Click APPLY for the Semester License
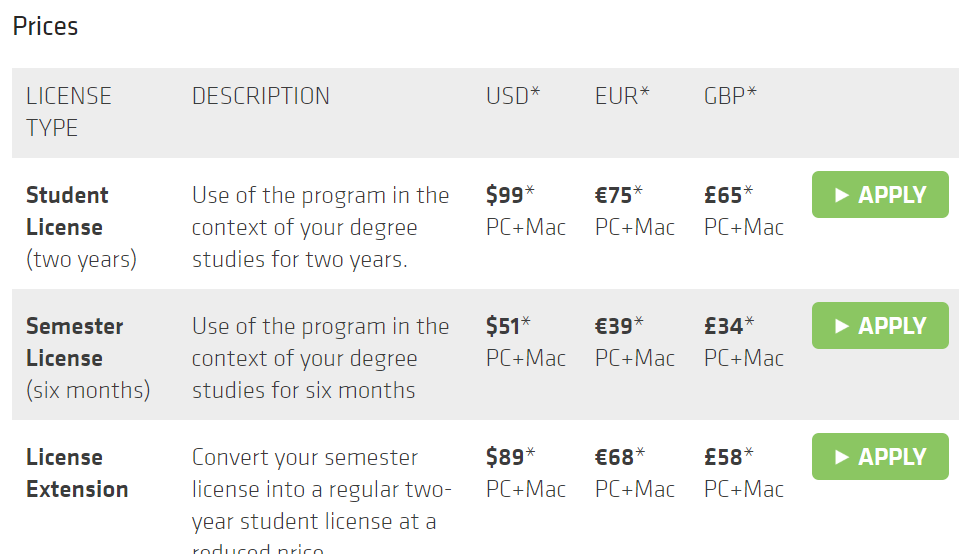The image size is (959, 554). (880, 325)
